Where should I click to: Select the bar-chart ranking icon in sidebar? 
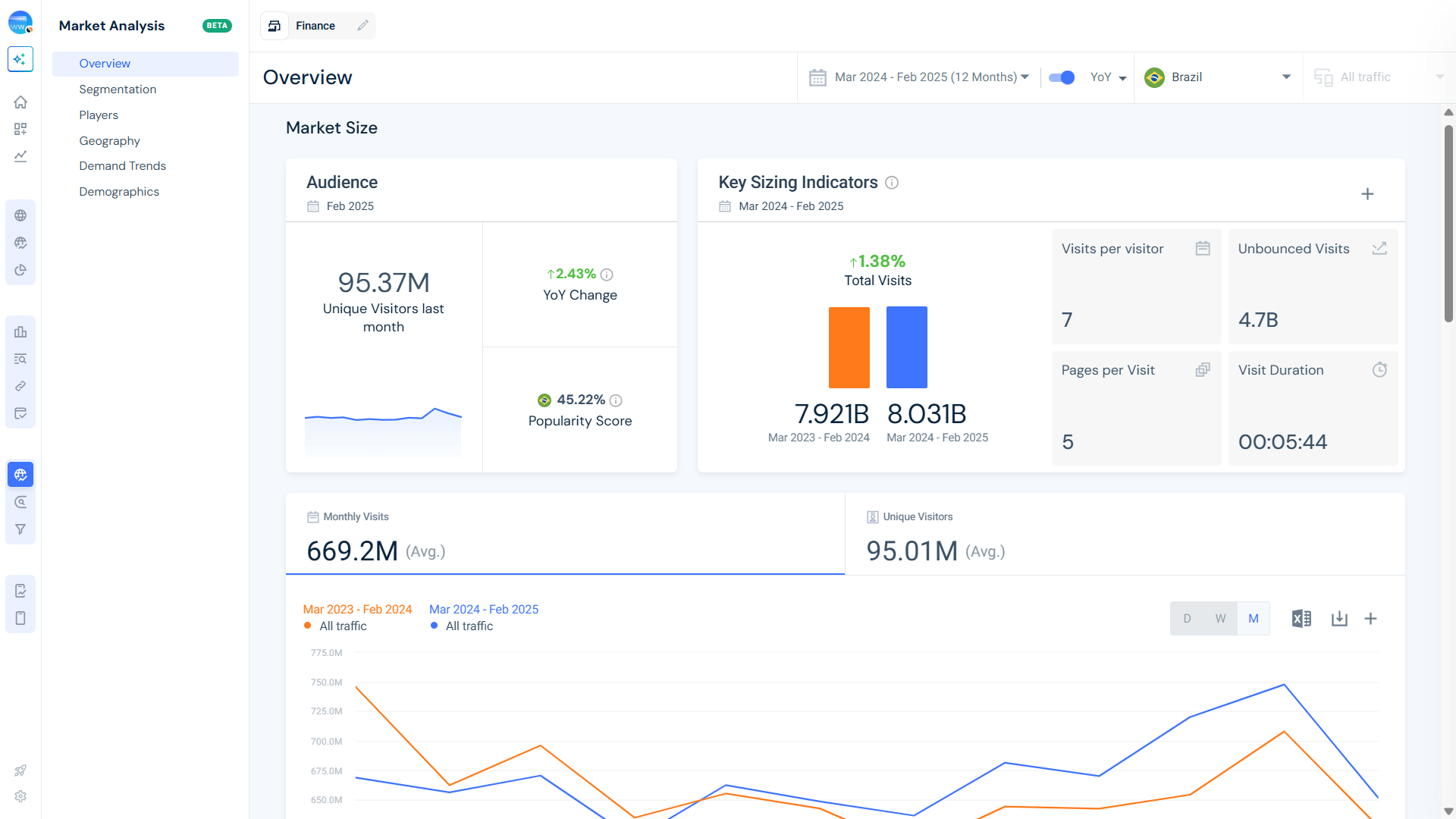(x=20, y=332)
